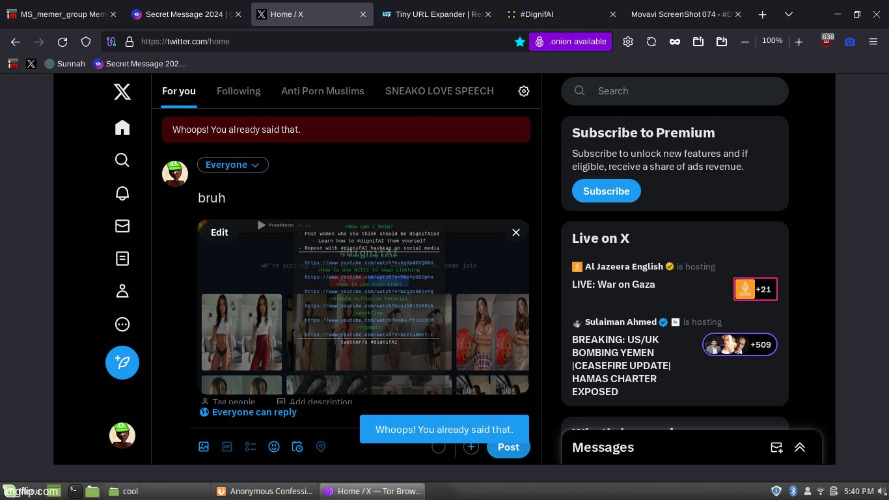The image size is (889, 500).
Task: Click the emoji icon in compose toolbar
Action: coord(274,447)
